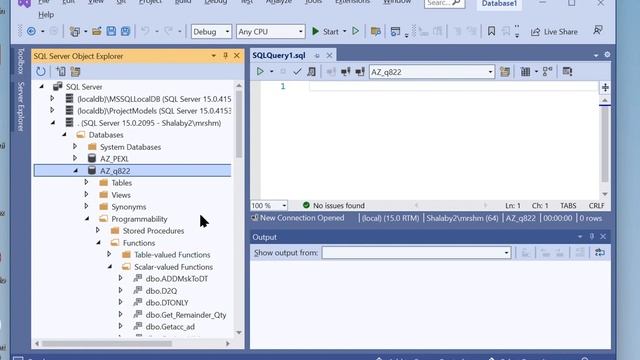Select the Views folder

pos(121,195)
